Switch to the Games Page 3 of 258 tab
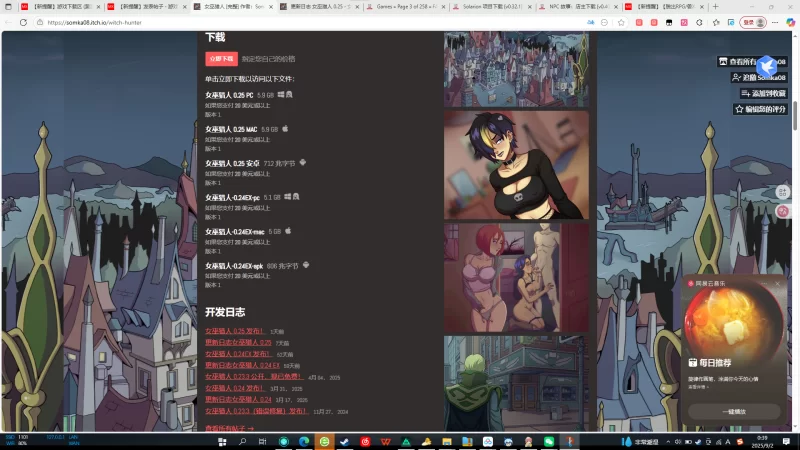This screenshot has width=800, height=450. click(x=406, y=7)
